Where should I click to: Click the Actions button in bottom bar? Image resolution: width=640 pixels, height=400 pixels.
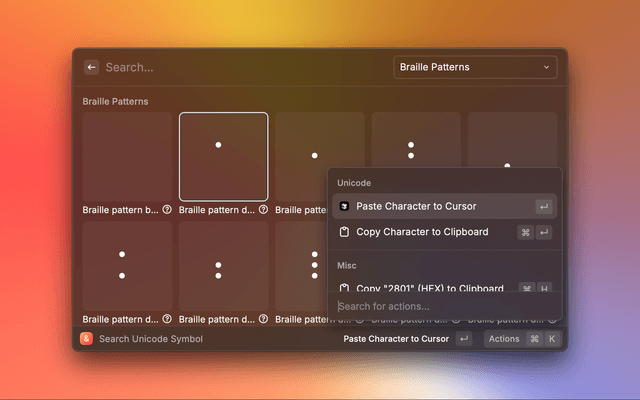click(x=504, y=339)
